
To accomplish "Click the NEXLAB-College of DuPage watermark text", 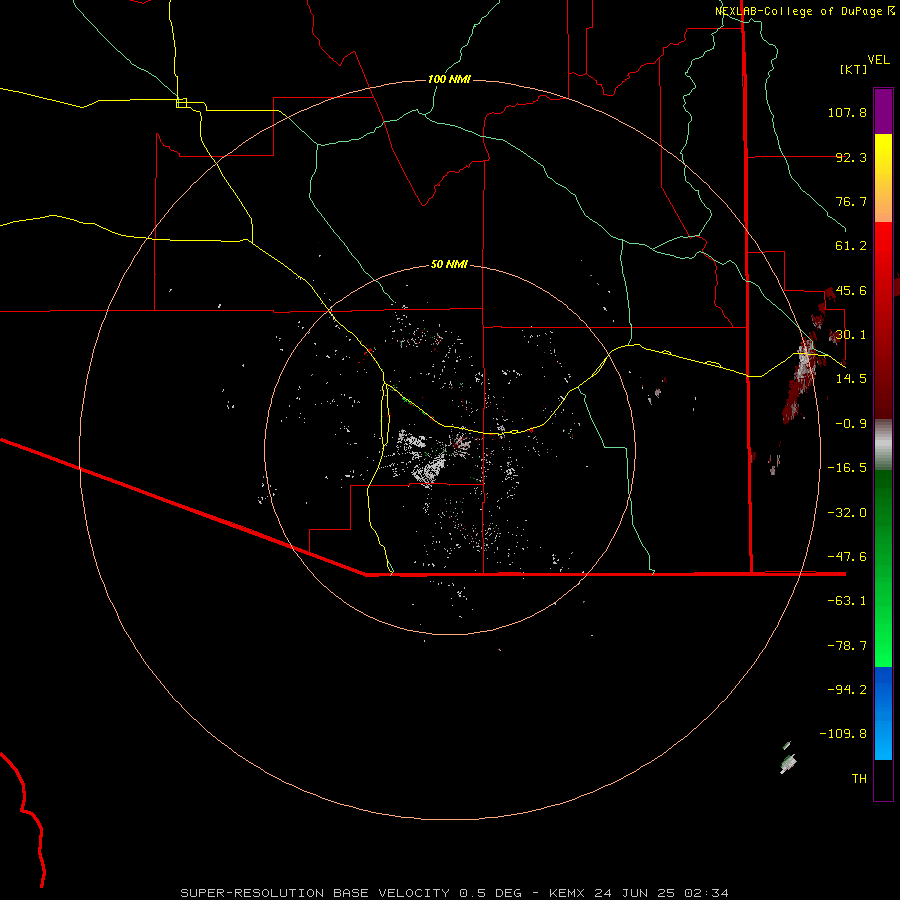I will point(805,11).
